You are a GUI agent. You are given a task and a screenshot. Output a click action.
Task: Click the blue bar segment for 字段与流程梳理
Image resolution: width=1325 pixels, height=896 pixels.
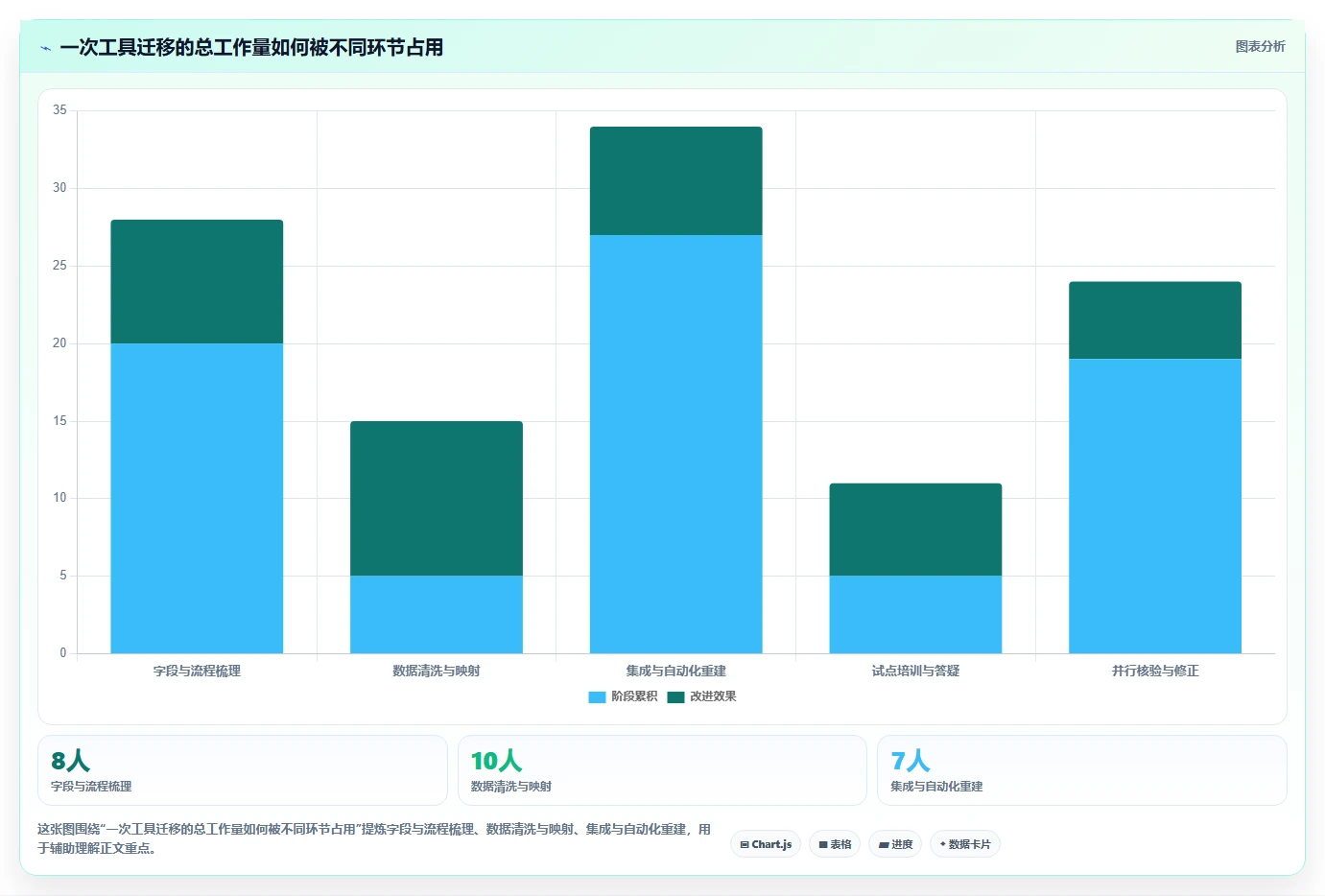point(197,498)
